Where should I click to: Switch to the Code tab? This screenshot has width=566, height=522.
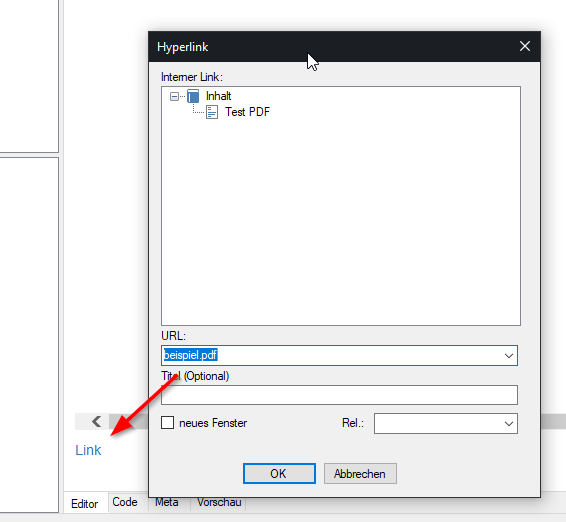click(125, 502)
